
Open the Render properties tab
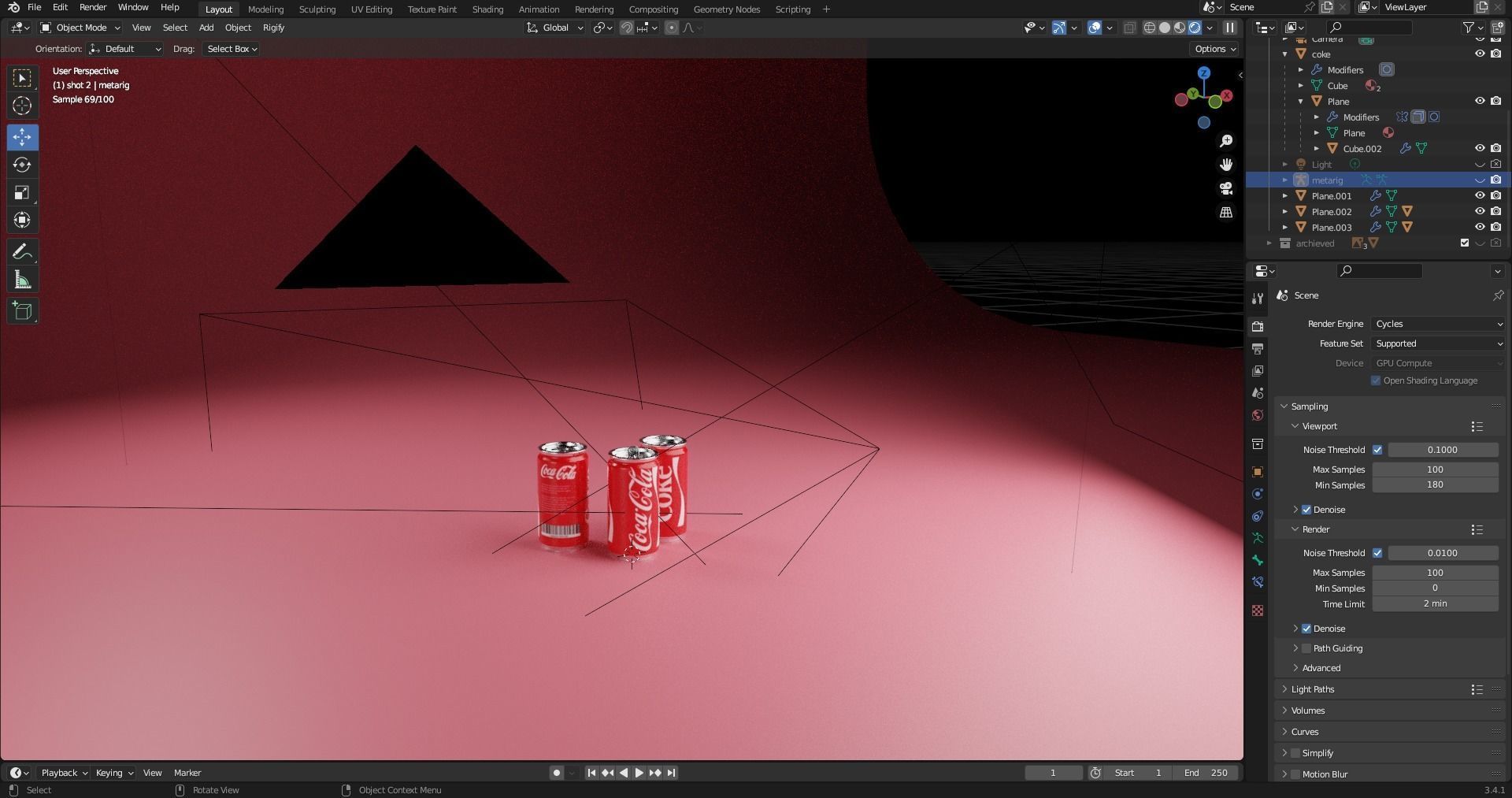point(1258,326)
